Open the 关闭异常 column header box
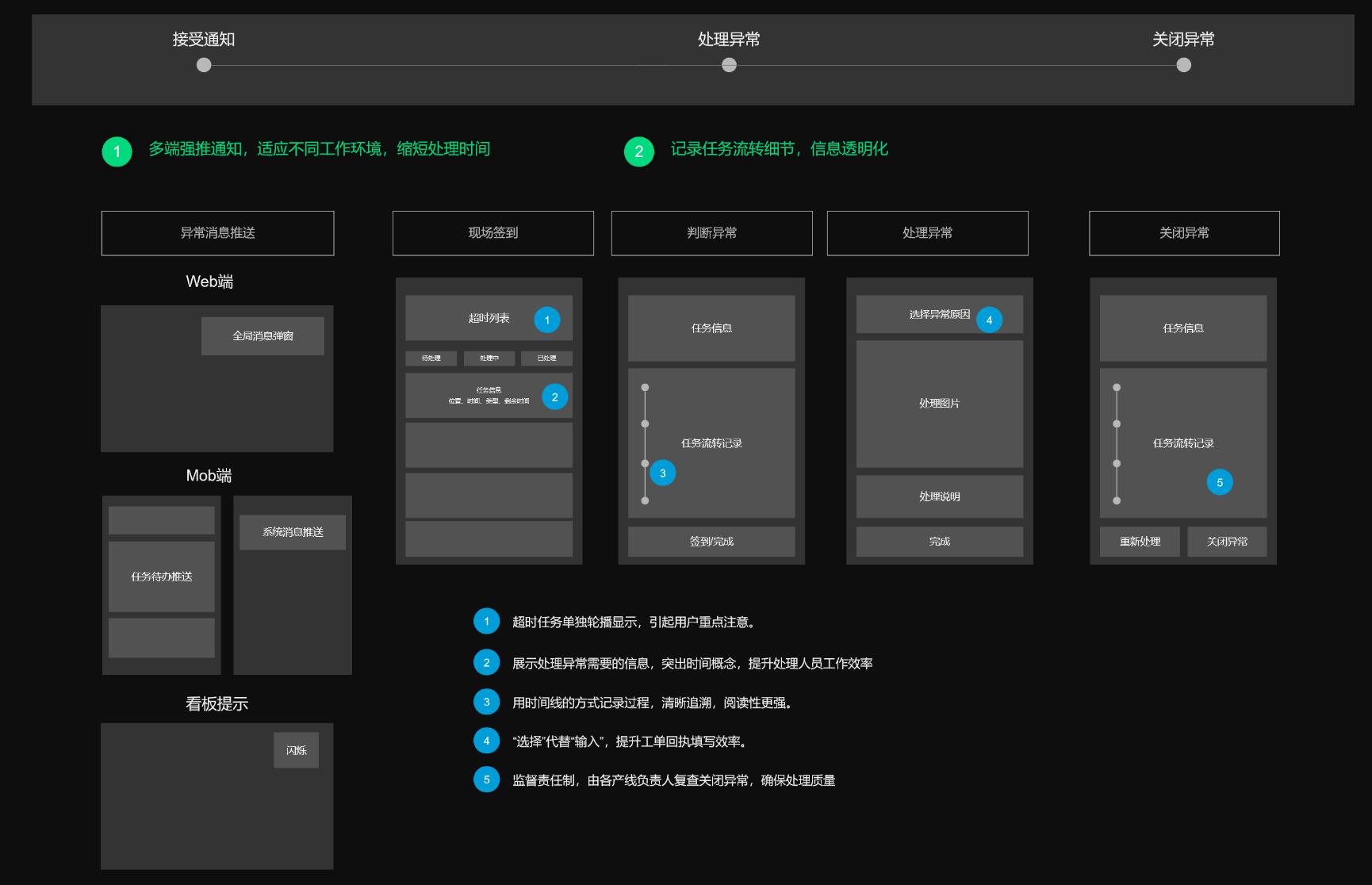The width and height of the screenshot is (1372, 885). click(x=1184, y=233)
